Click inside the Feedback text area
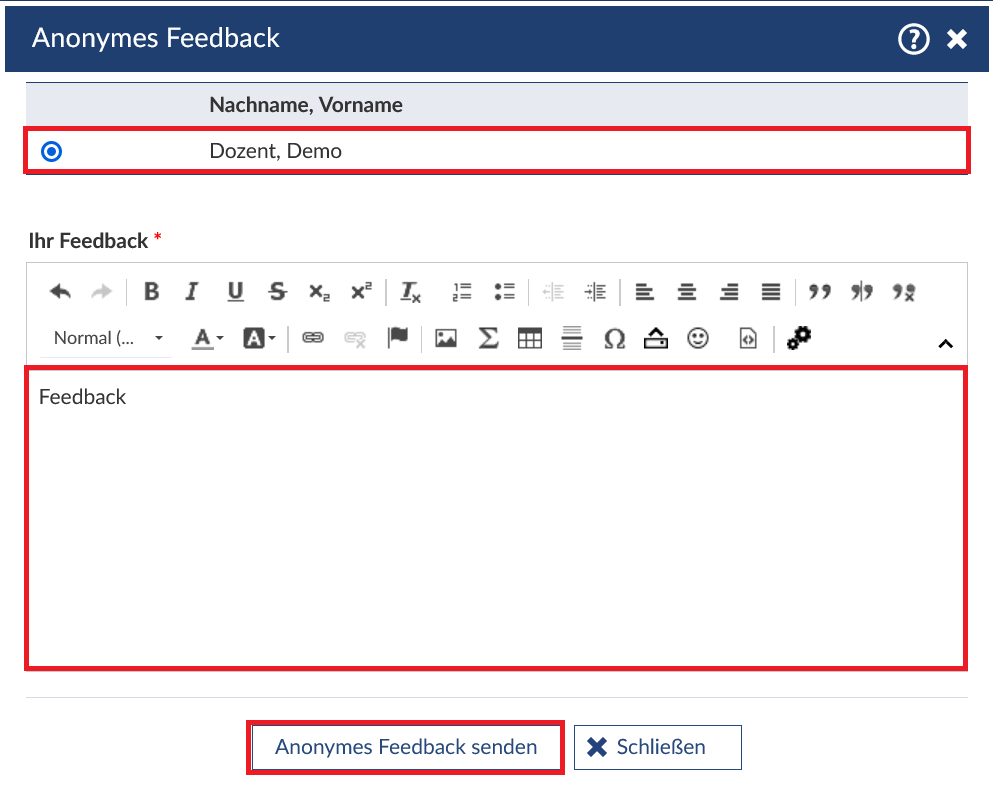Screen dimensions: 993x800 click(496, 520)
